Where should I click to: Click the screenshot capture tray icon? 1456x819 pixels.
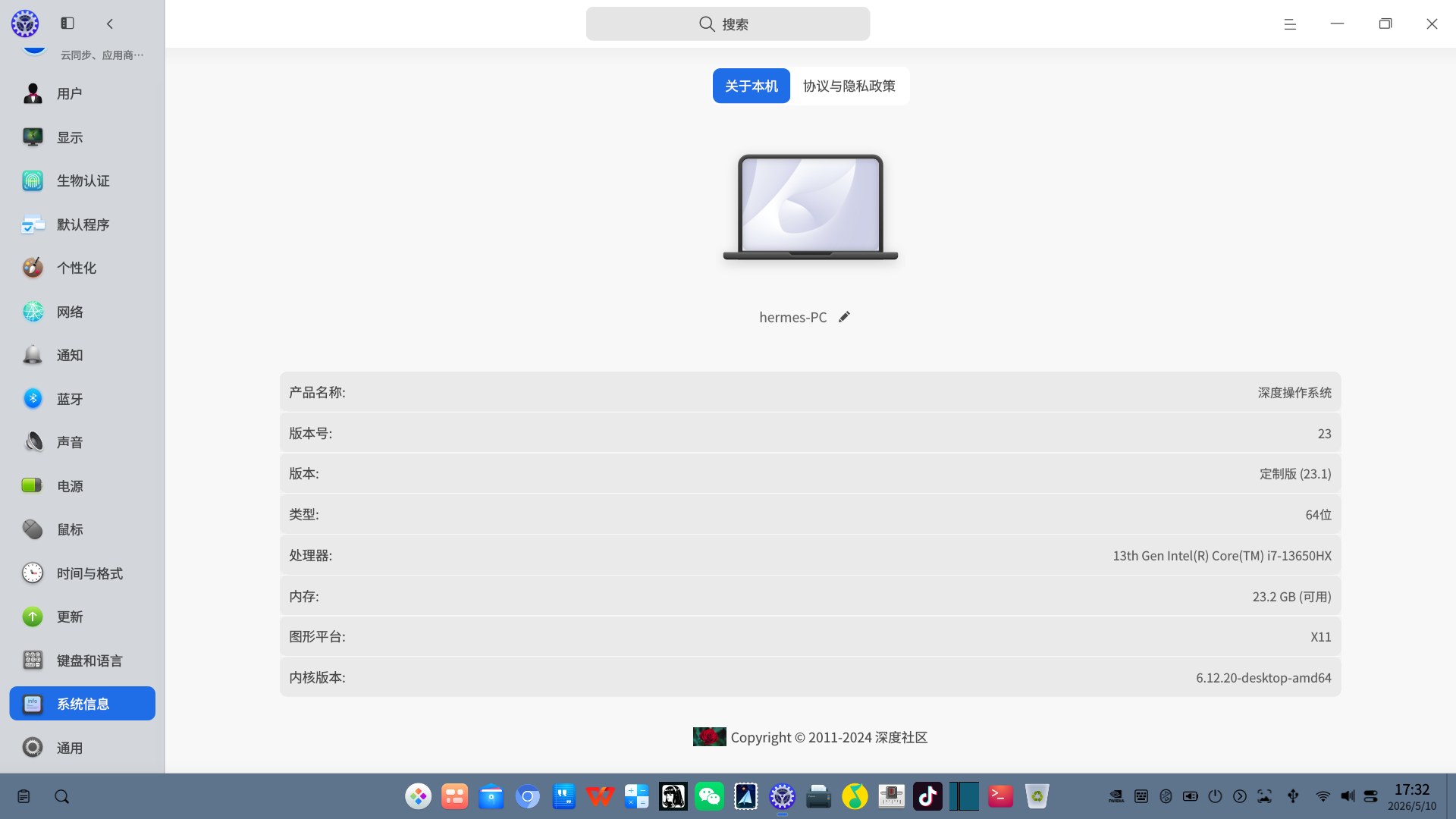click(x=1265, y=796)
